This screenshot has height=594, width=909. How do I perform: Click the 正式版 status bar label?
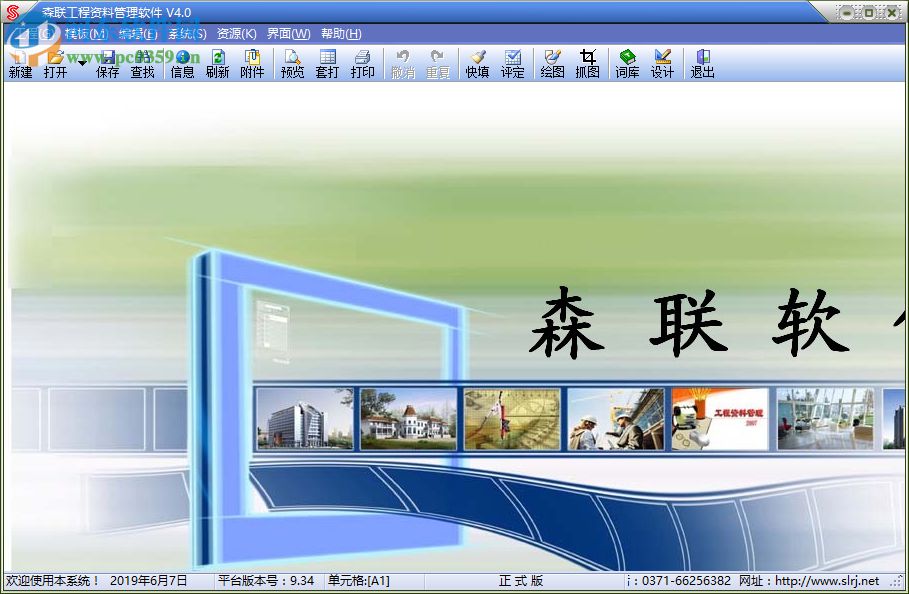point(521,581)
